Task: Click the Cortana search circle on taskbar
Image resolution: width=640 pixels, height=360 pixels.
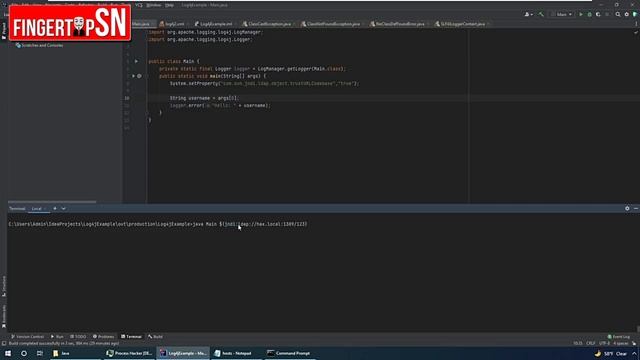Action: (24, 353)
